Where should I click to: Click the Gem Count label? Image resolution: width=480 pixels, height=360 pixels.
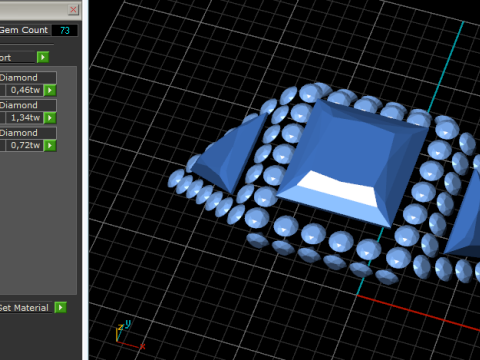[24, 30]
